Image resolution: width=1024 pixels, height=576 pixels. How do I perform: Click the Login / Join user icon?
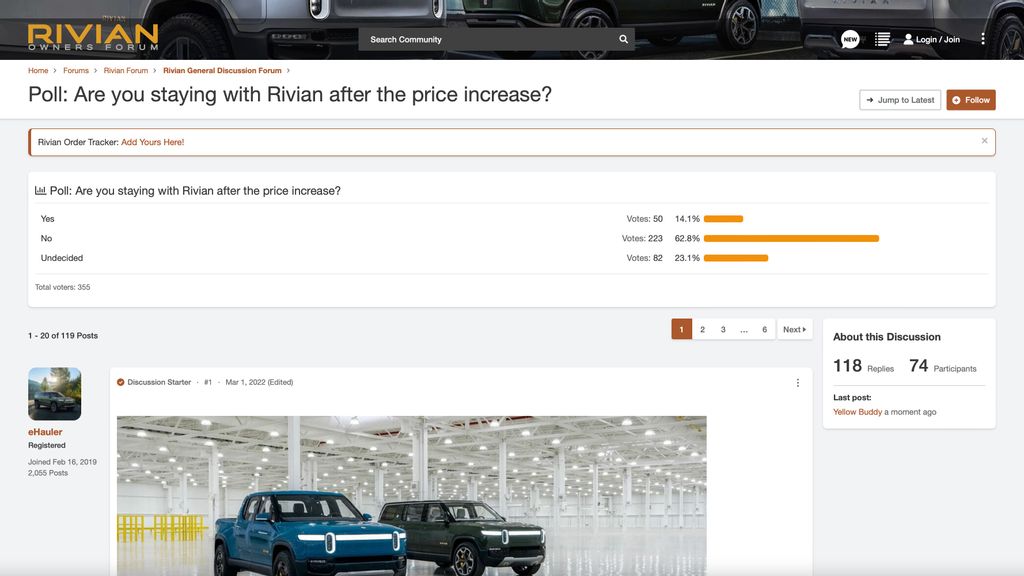coord(908,40)
